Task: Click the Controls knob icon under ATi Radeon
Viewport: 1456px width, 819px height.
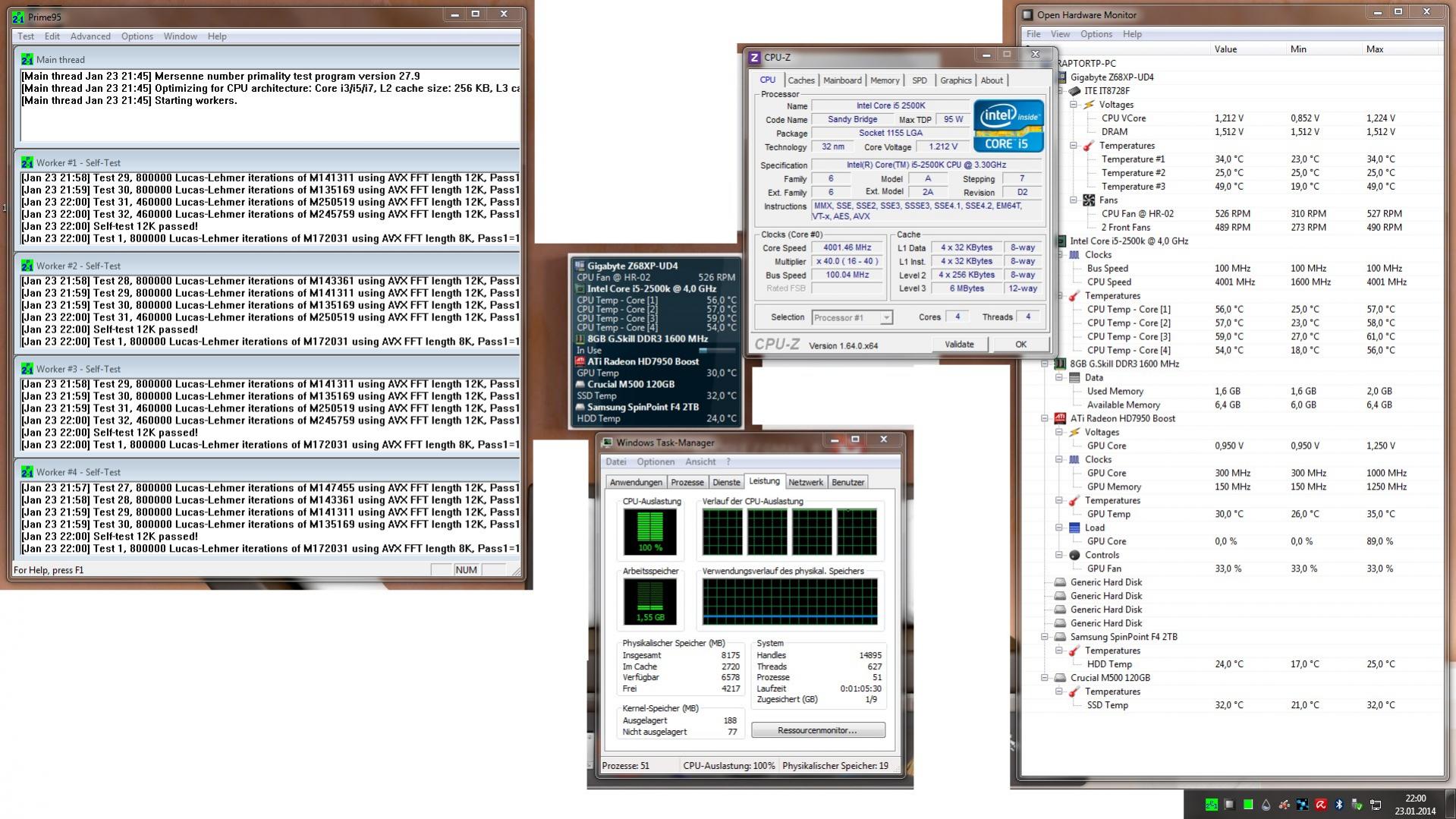Action: tap(1074, 555)
